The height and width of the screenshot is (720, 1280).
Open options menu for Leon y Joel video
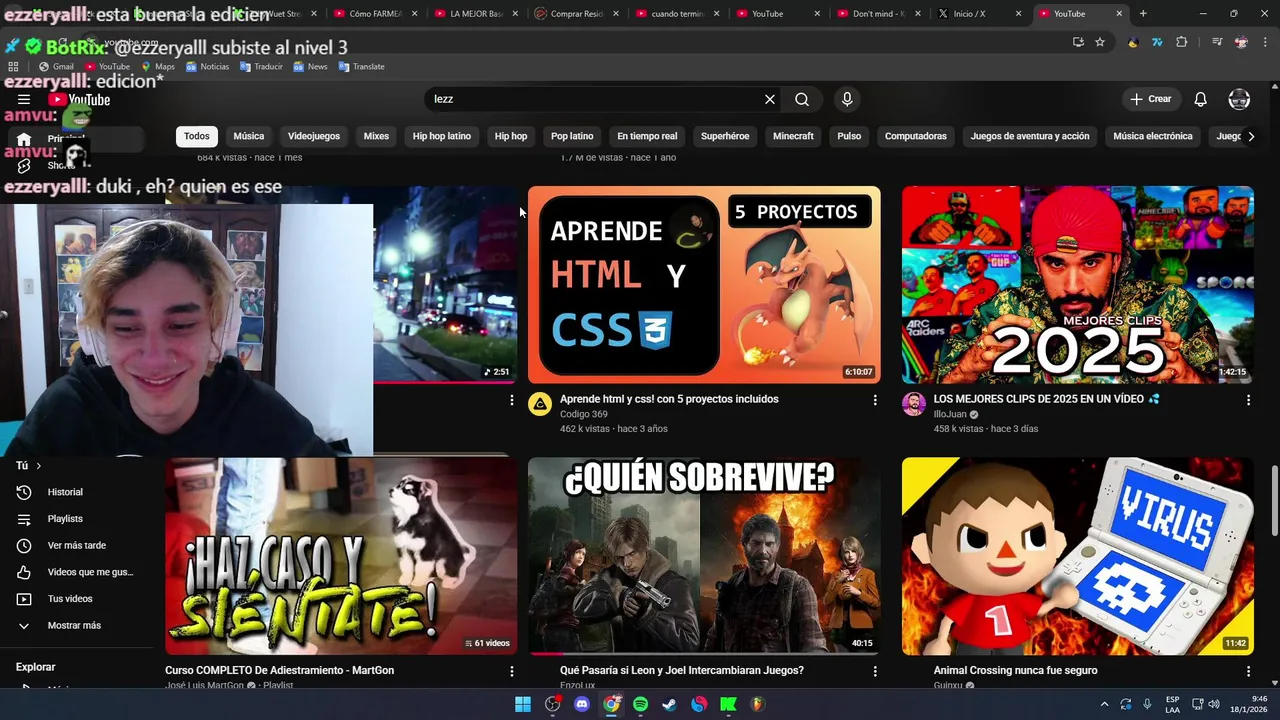(875, 671)
